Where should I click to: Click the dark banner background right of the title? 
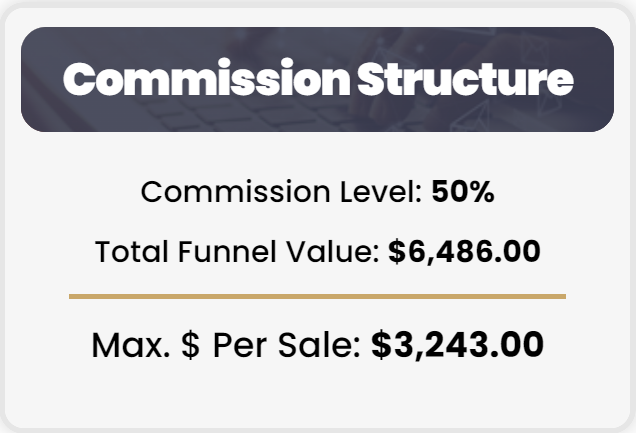click(x=596, y=80)
